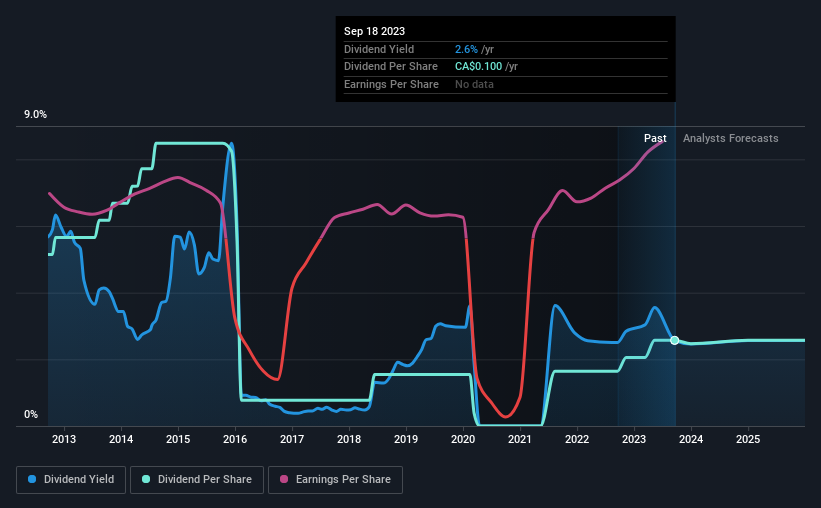Click the teal Dividend Per Share legend dot
This screenshot has height=508, width=821.
146,479
